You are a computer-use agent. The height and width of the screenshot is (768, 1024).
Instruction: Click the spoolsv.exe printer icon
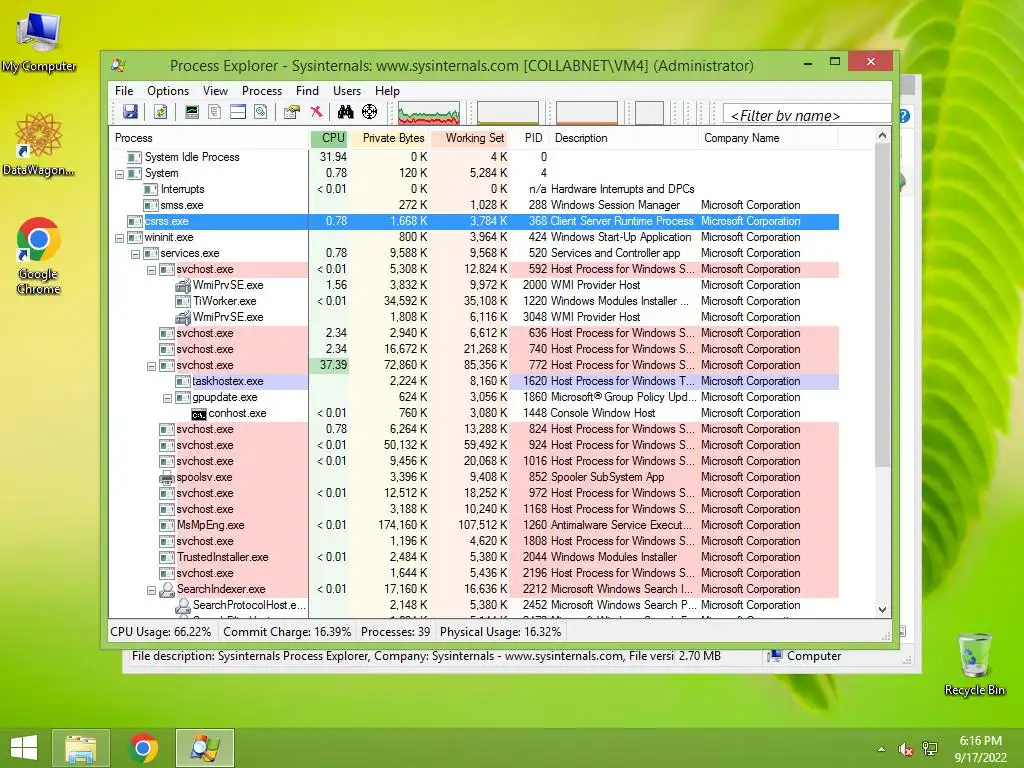pos(167,477)
